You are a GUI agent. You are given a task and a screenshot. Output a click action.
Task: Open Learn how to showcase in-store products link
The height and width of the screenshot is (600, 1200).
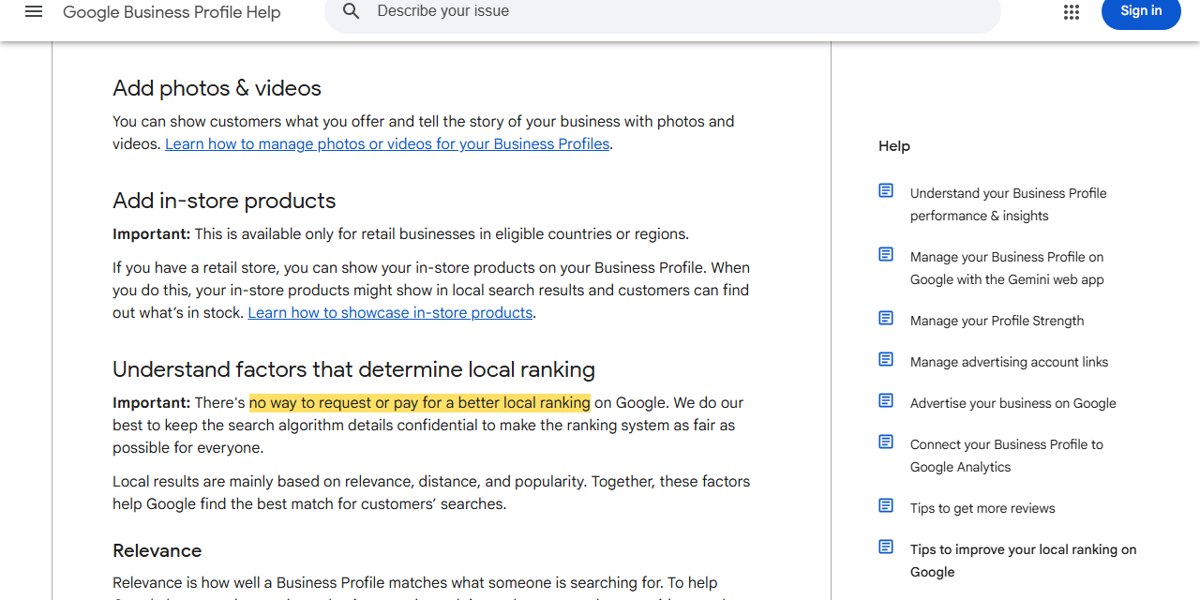tap(390, 313)
